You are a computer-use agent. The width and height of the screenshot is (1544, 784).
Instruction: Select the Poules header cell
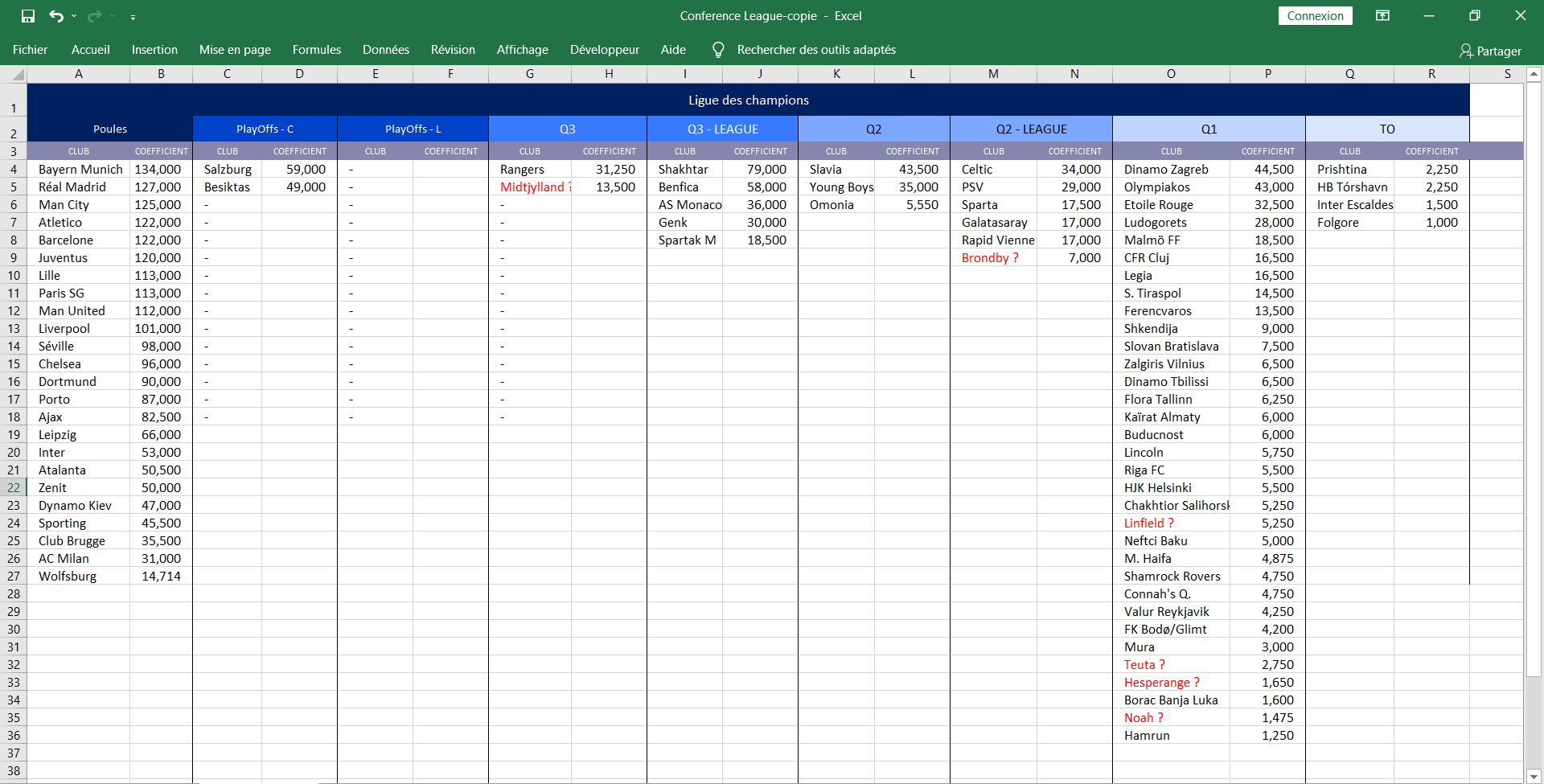click(110, 129)
